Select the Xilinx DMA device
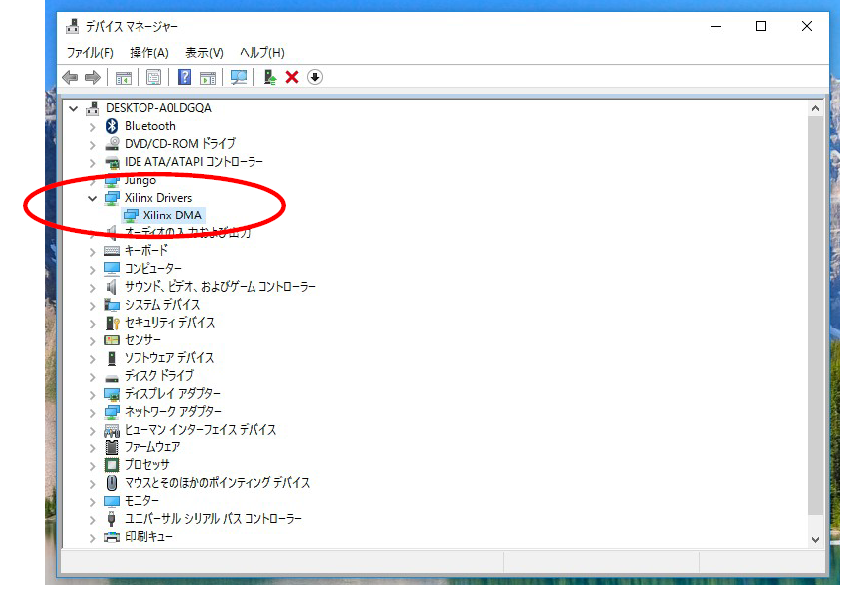849x591 pixels. pos(172,215)
